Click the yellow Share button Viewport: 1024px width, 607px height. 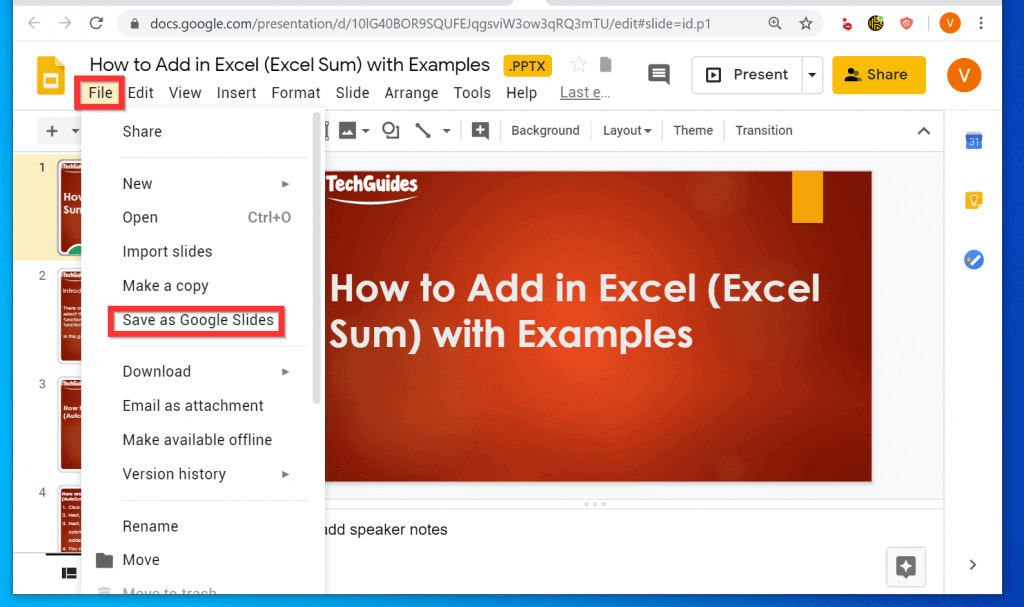click(x=878, y=74)
